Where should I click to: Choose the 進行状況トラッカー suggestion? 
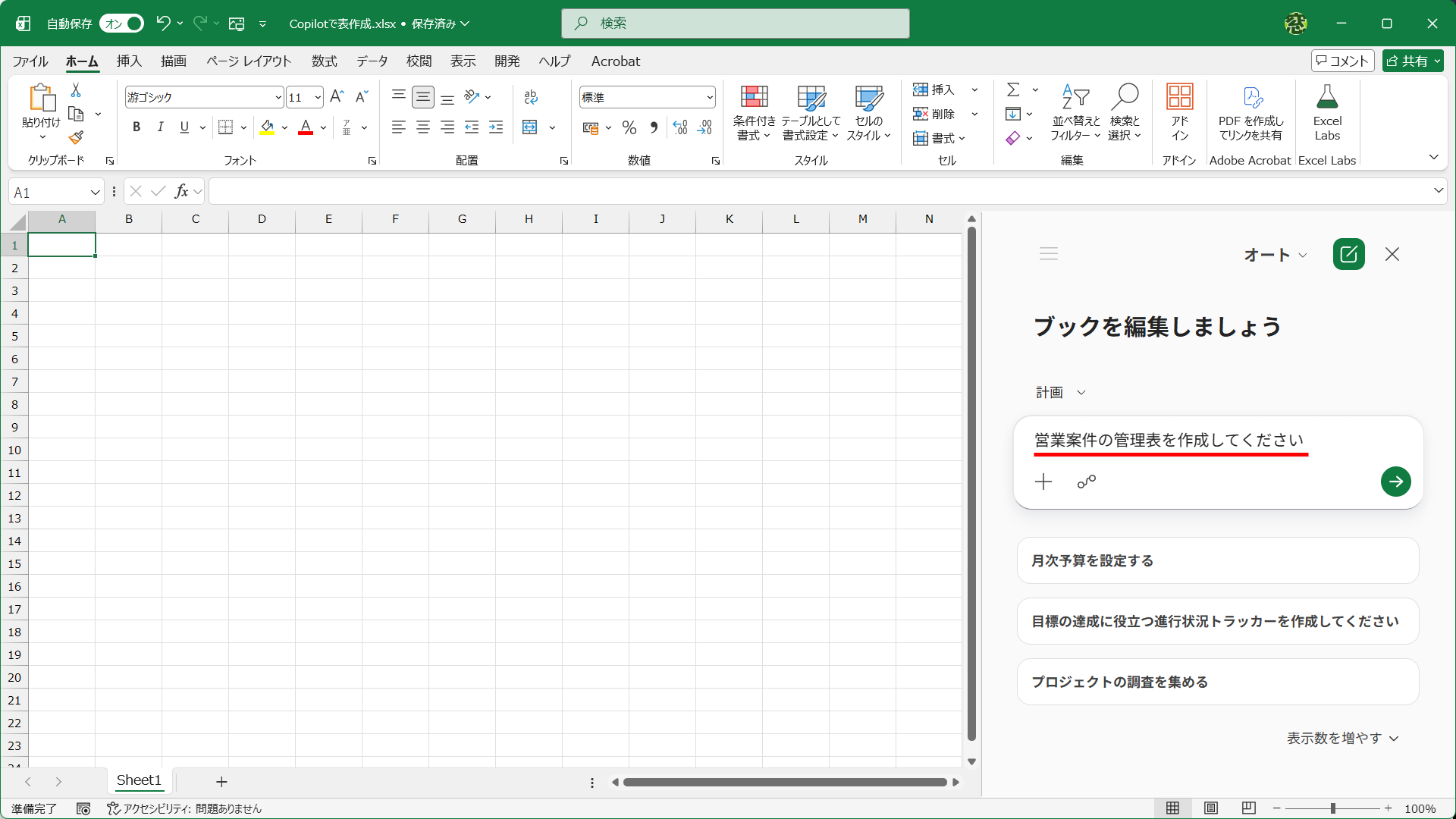[1218, 621]
